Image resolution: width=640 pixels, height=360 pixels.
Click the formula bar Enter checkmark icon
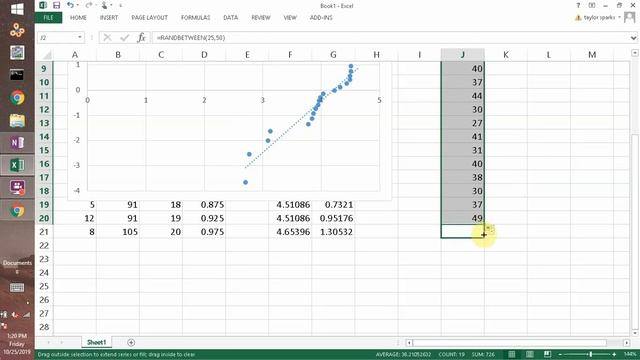point(124,38)
